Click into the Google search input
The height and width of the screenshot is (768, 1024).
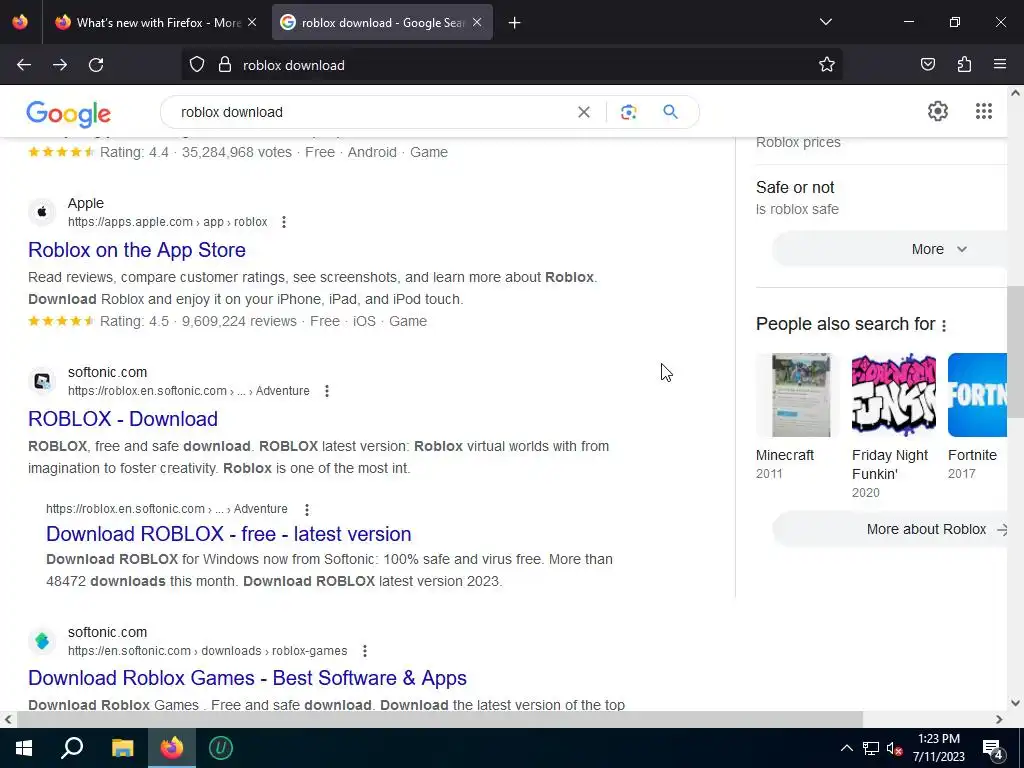372,112
